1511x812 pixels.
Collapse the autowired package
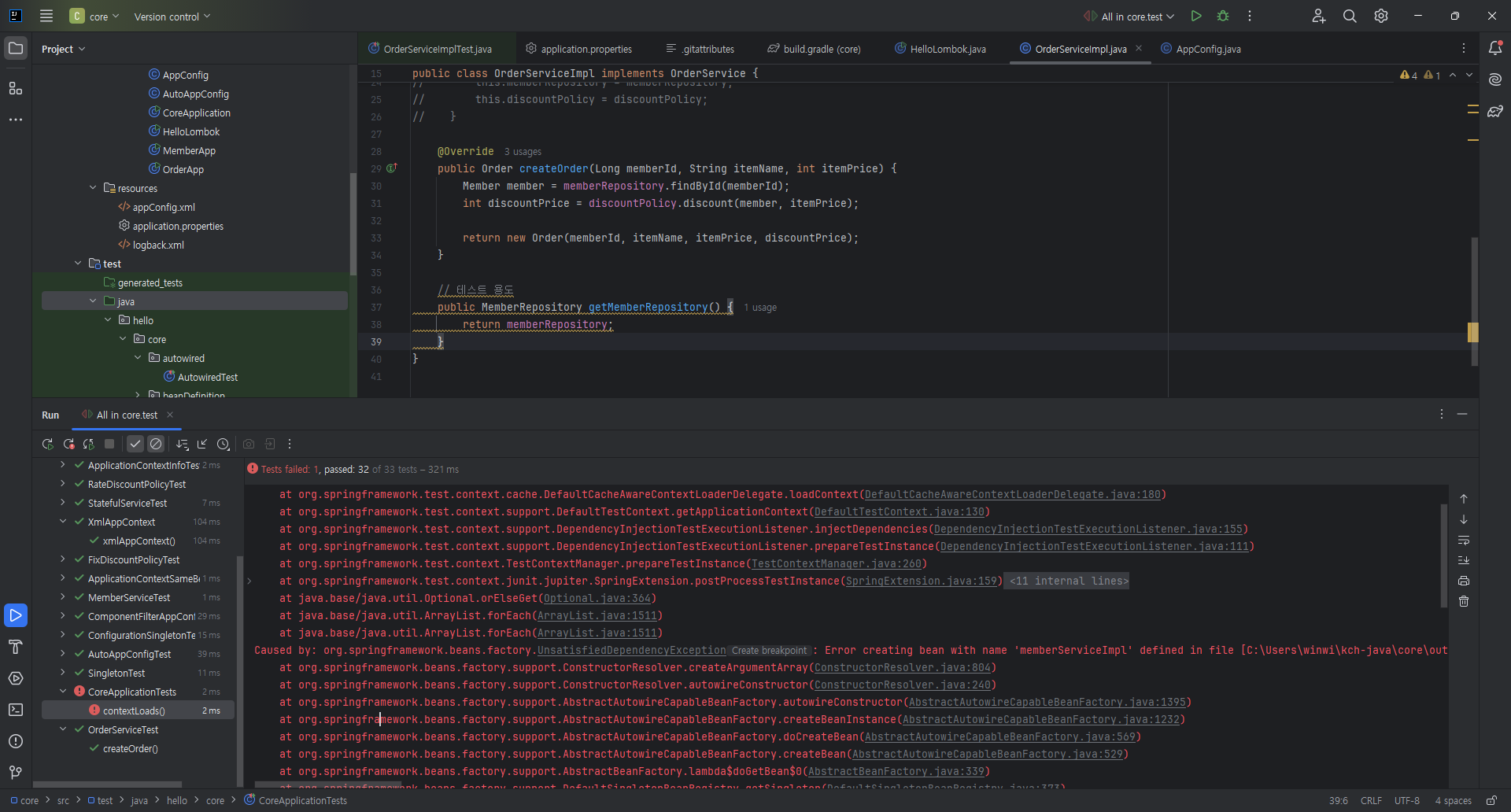coord(138,358)
